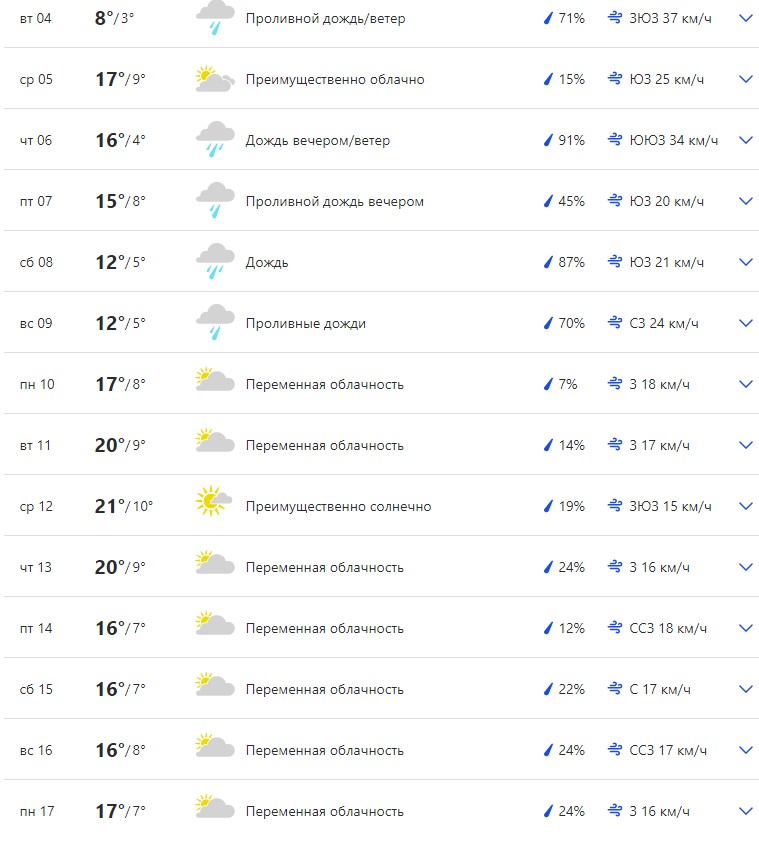Viewport: 759px width, 841px height.
Task: Click the wind icon beside ЮЮЗ 34 км/ч
Action: coord(616,140)
